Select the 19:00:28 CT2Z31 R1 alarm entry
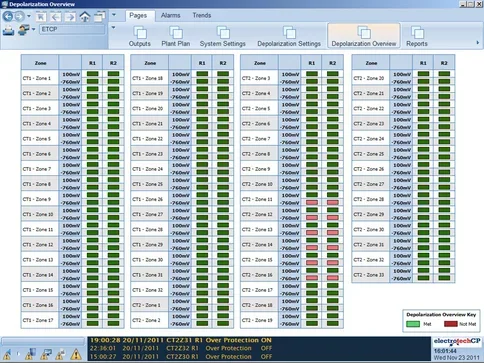484x363 pixels. coord(181,340)
